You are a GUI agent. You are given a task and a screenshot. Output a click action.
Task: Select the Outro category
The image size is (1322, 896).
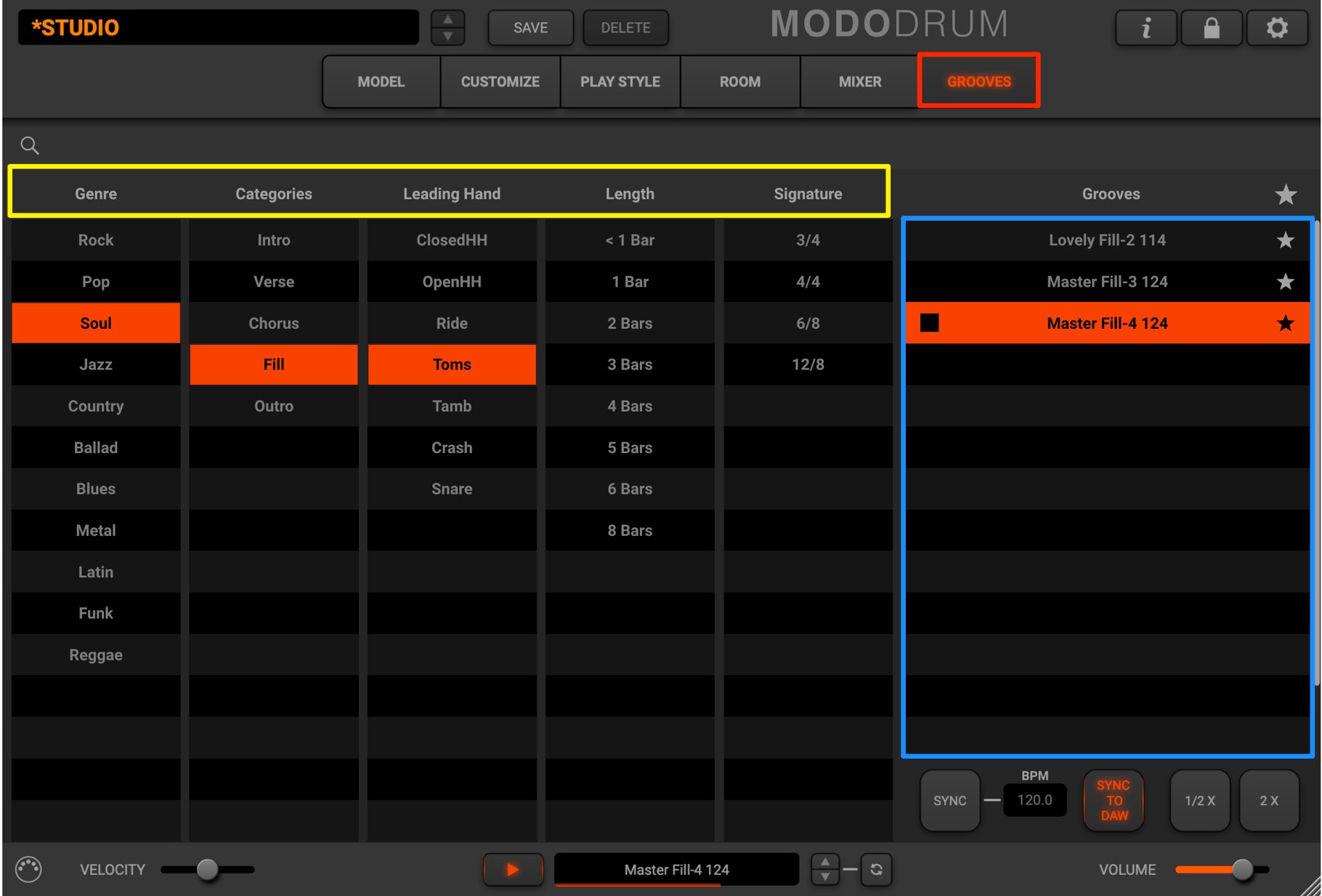click(274, 406)
